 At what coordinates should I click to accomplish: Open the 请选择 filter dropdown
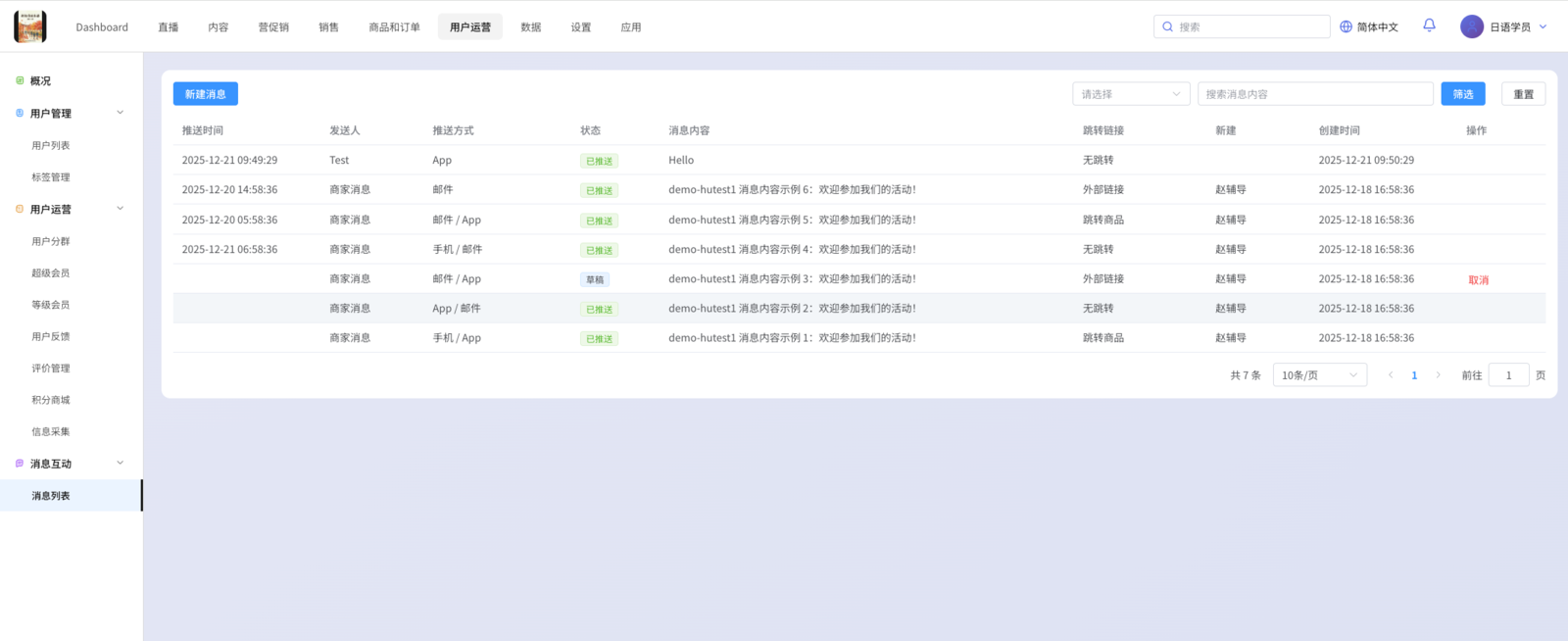(1131, 94)
